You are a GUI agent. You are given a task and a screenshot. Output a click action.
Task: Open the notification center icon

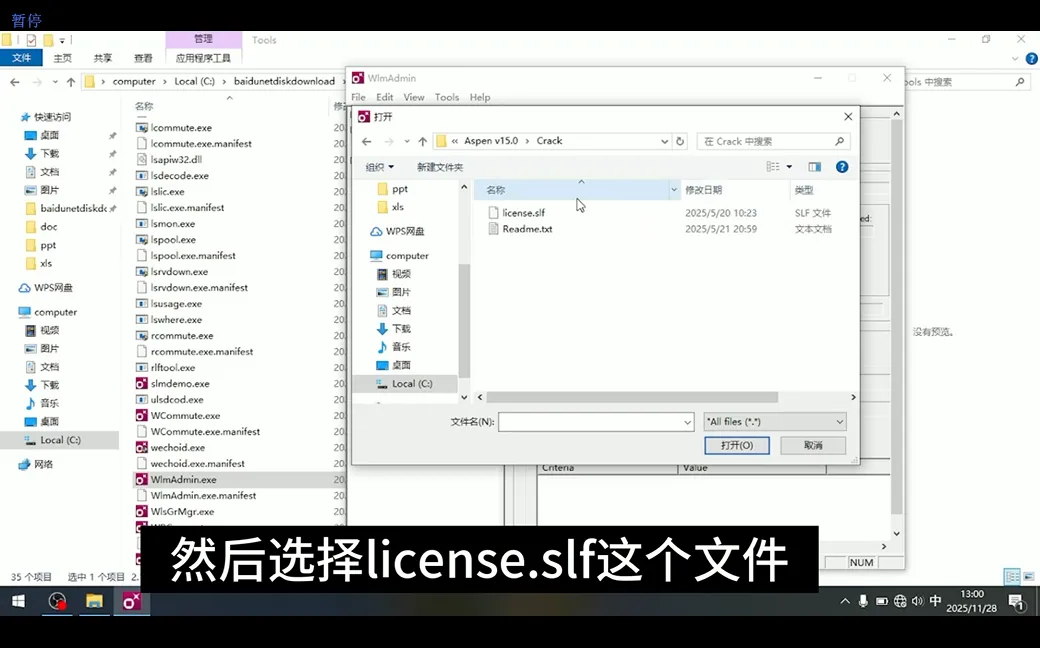point(1015,602)
